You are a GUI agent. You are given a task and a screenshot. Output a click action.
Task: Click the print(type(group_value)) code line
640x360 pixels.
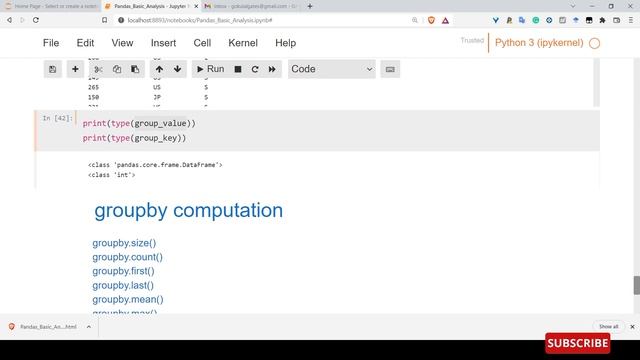139,123
